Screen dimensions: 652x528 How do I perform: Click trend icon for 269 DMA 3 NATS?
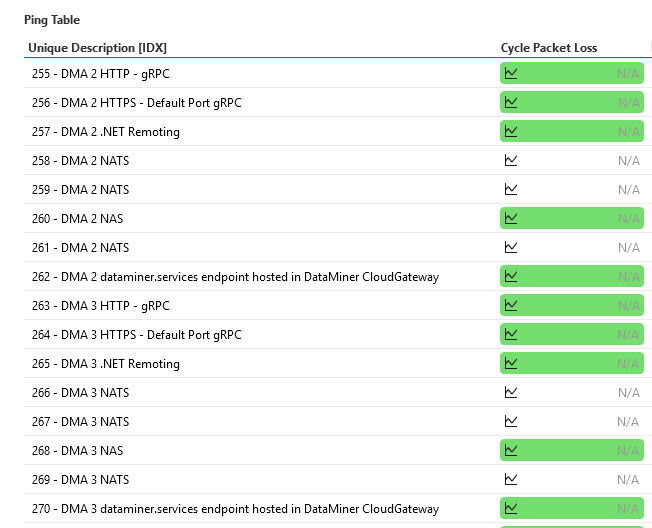[x=511, y=479]
